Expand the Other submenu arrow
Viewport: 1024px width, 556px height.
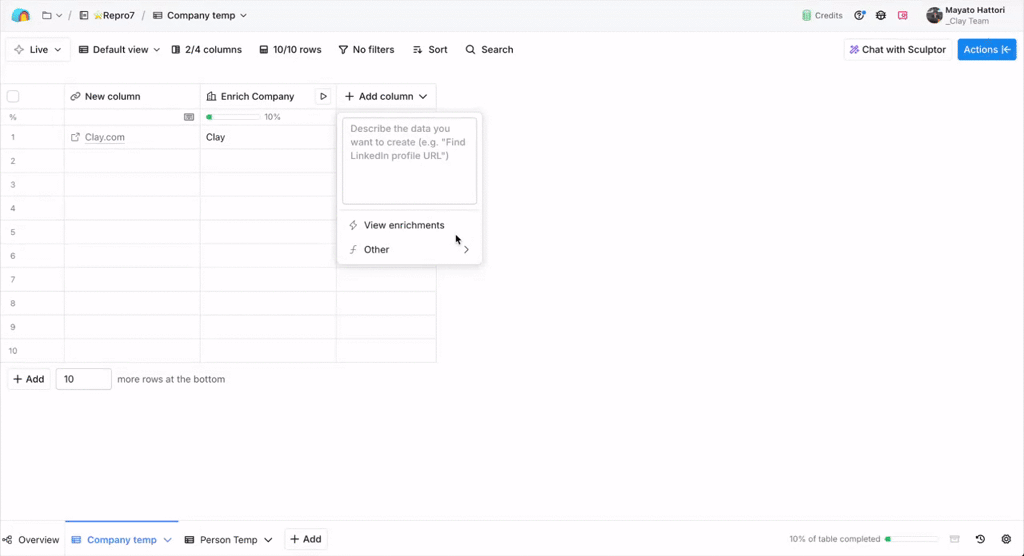coord(466,250)
